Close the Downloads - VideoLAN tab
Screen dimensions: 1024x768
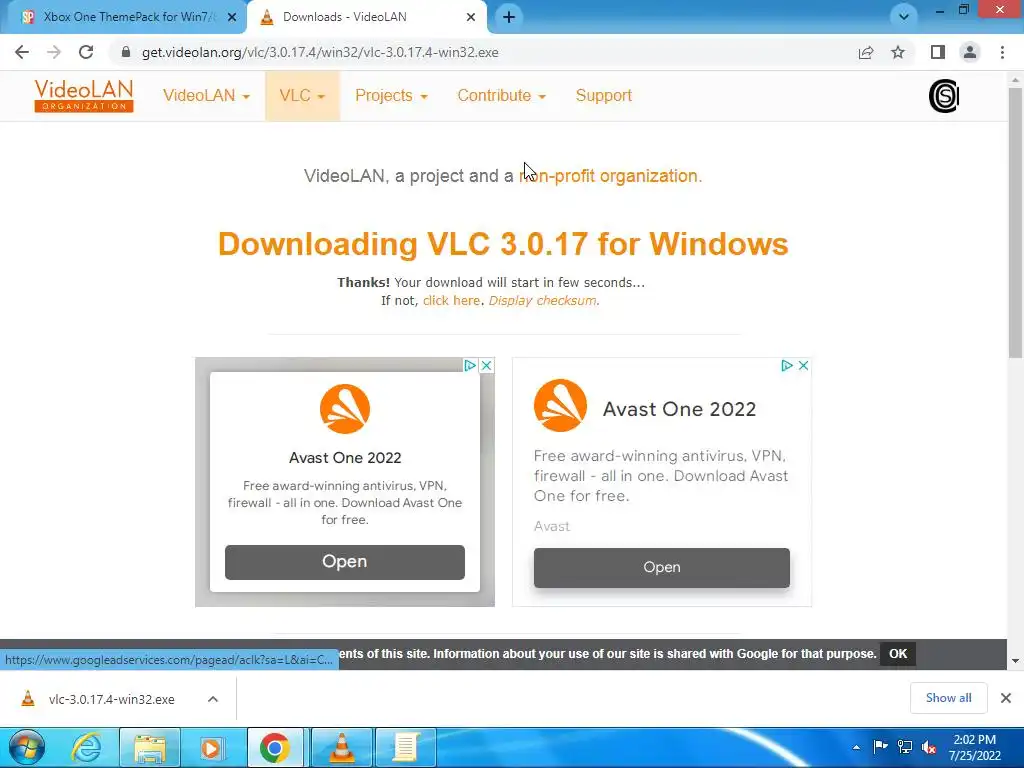tap(471, 17)
